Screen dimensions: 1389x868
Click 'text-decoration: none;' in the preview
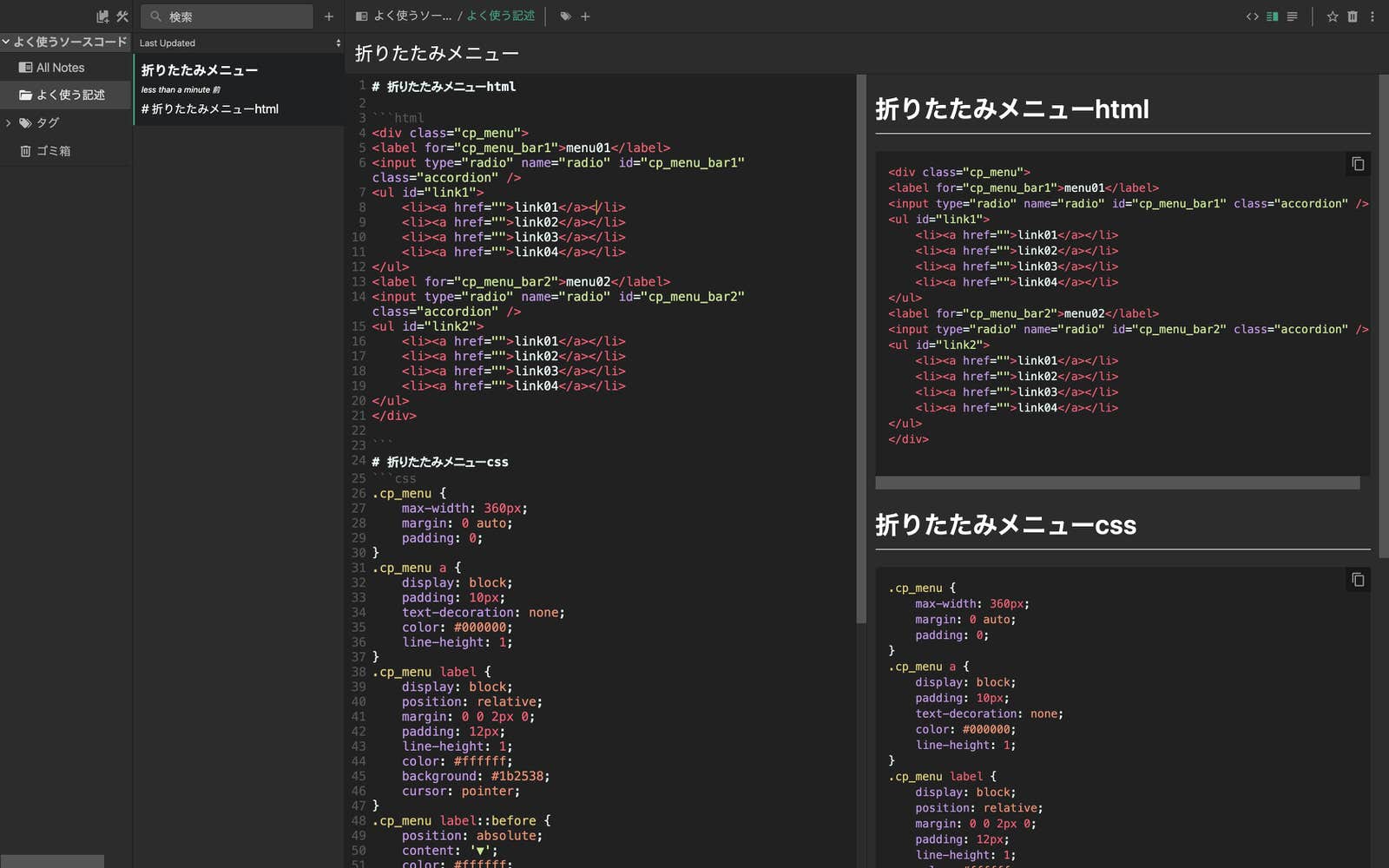pyautogui.click(x=989, y=713)
